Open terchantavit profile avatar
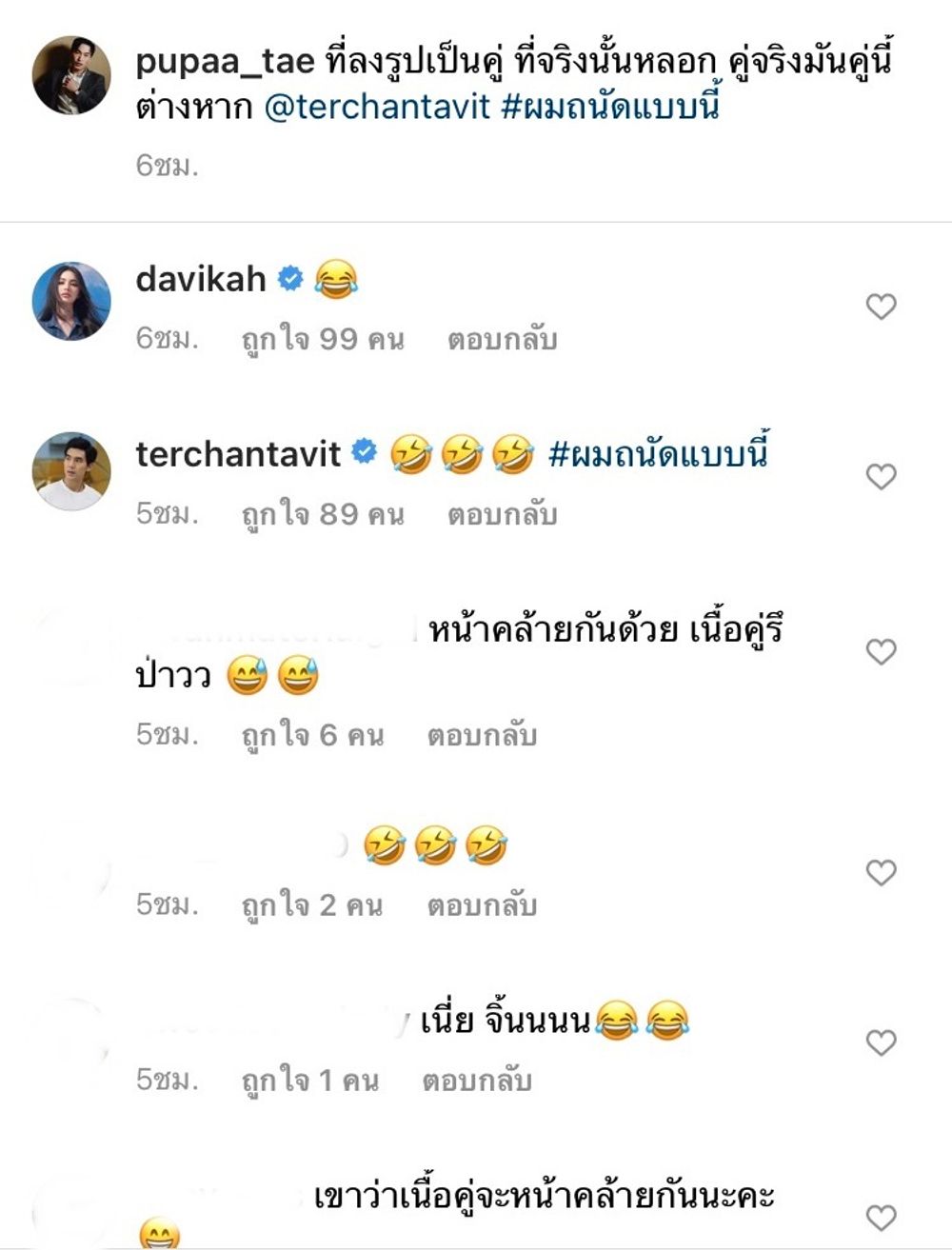Screen dimensions: 952x1250 (x=71, y=471)
